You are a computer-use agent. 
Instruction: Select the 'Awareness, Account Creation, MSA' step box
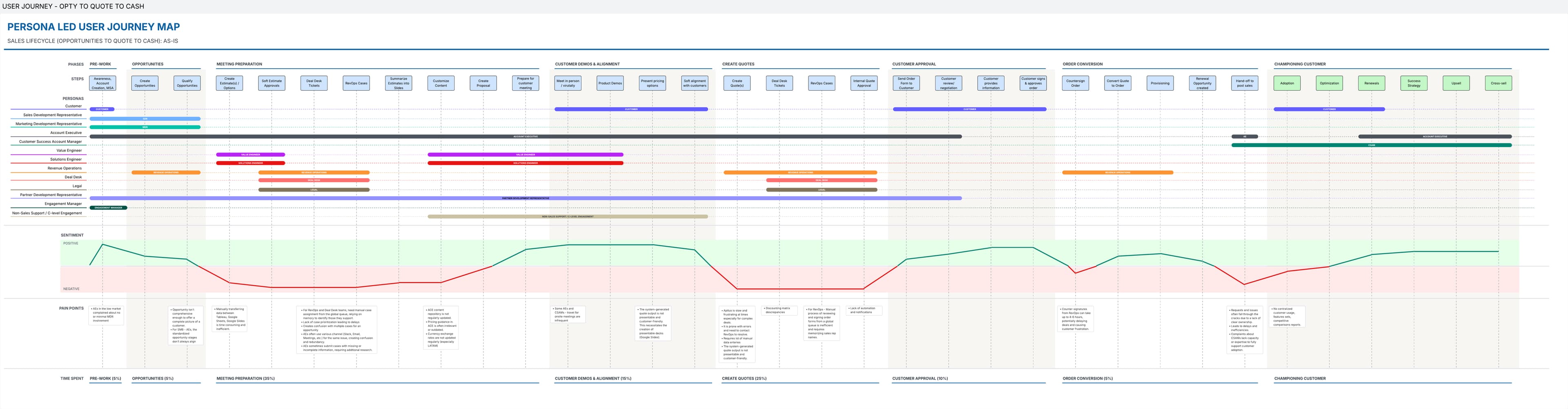coord(103,83)
